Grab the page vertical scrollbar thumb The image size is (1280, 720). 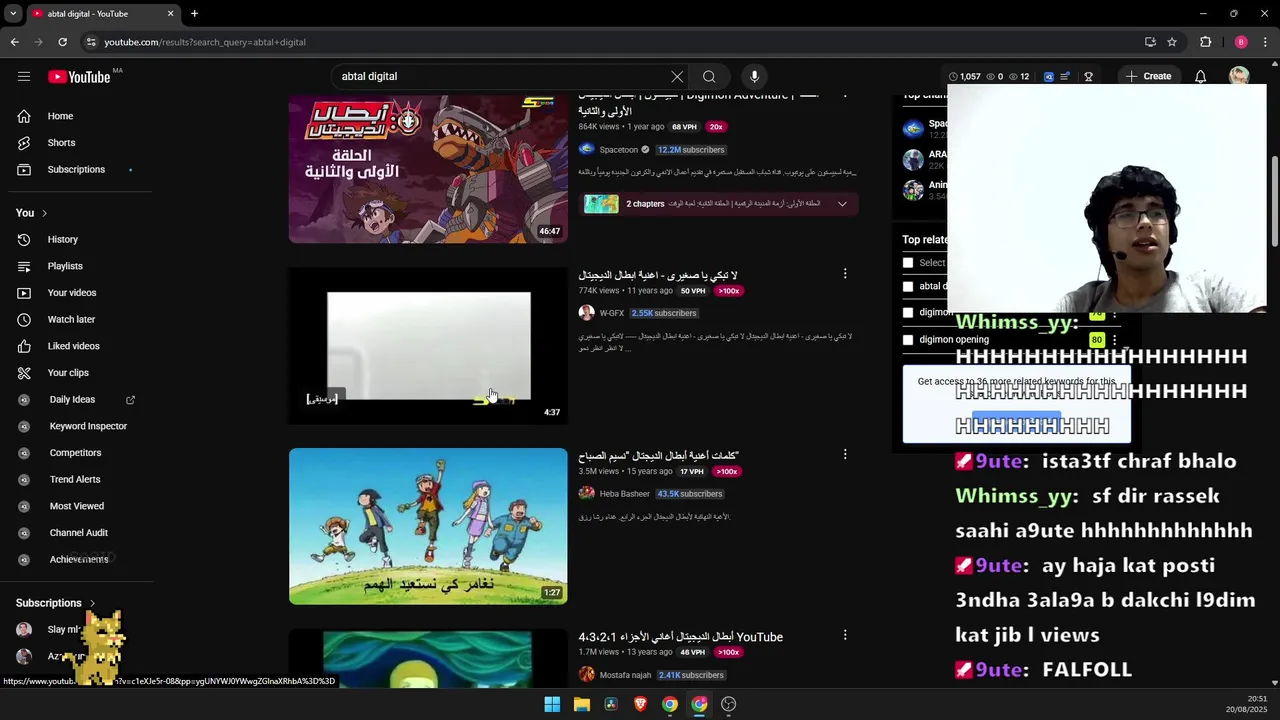tap(1274, 200)
